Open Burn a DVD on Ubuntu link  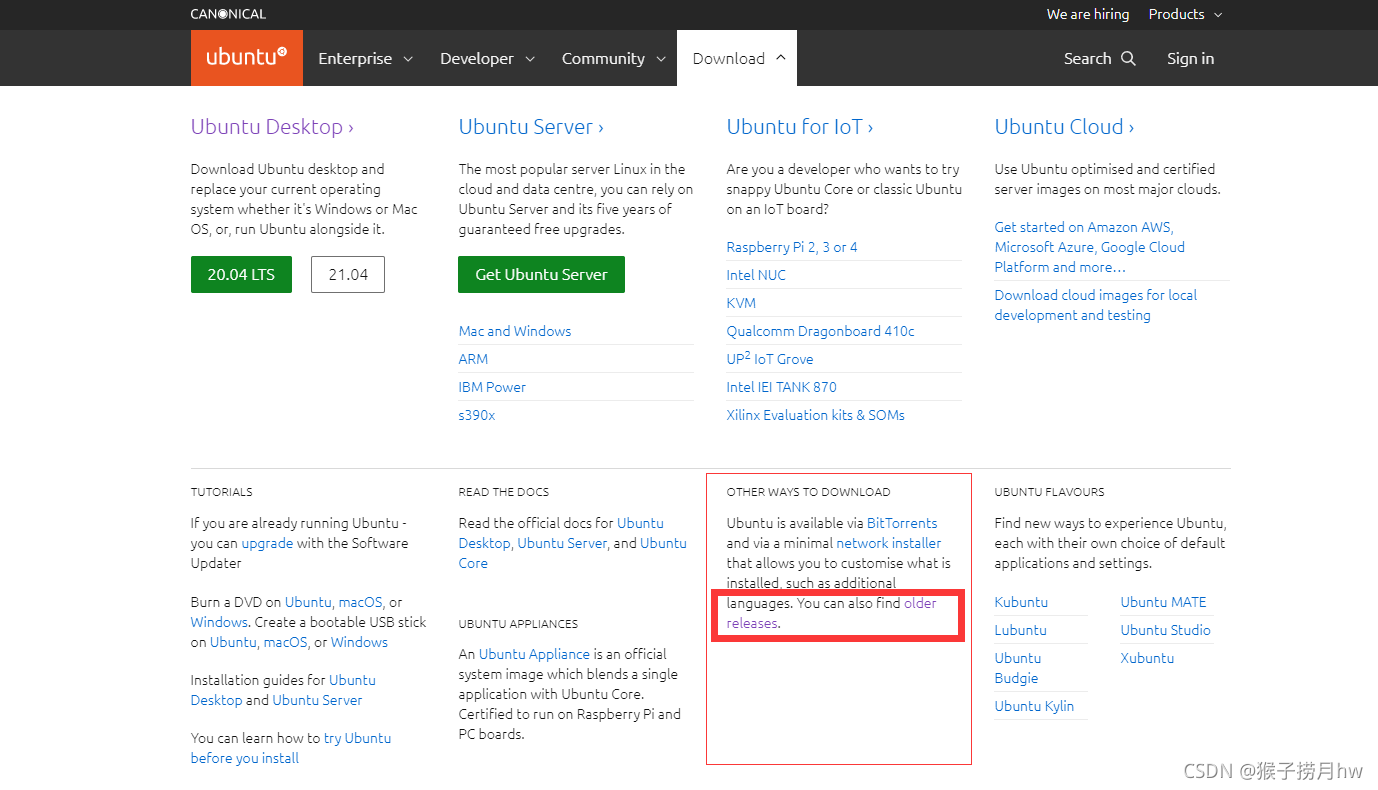point(308,602)
